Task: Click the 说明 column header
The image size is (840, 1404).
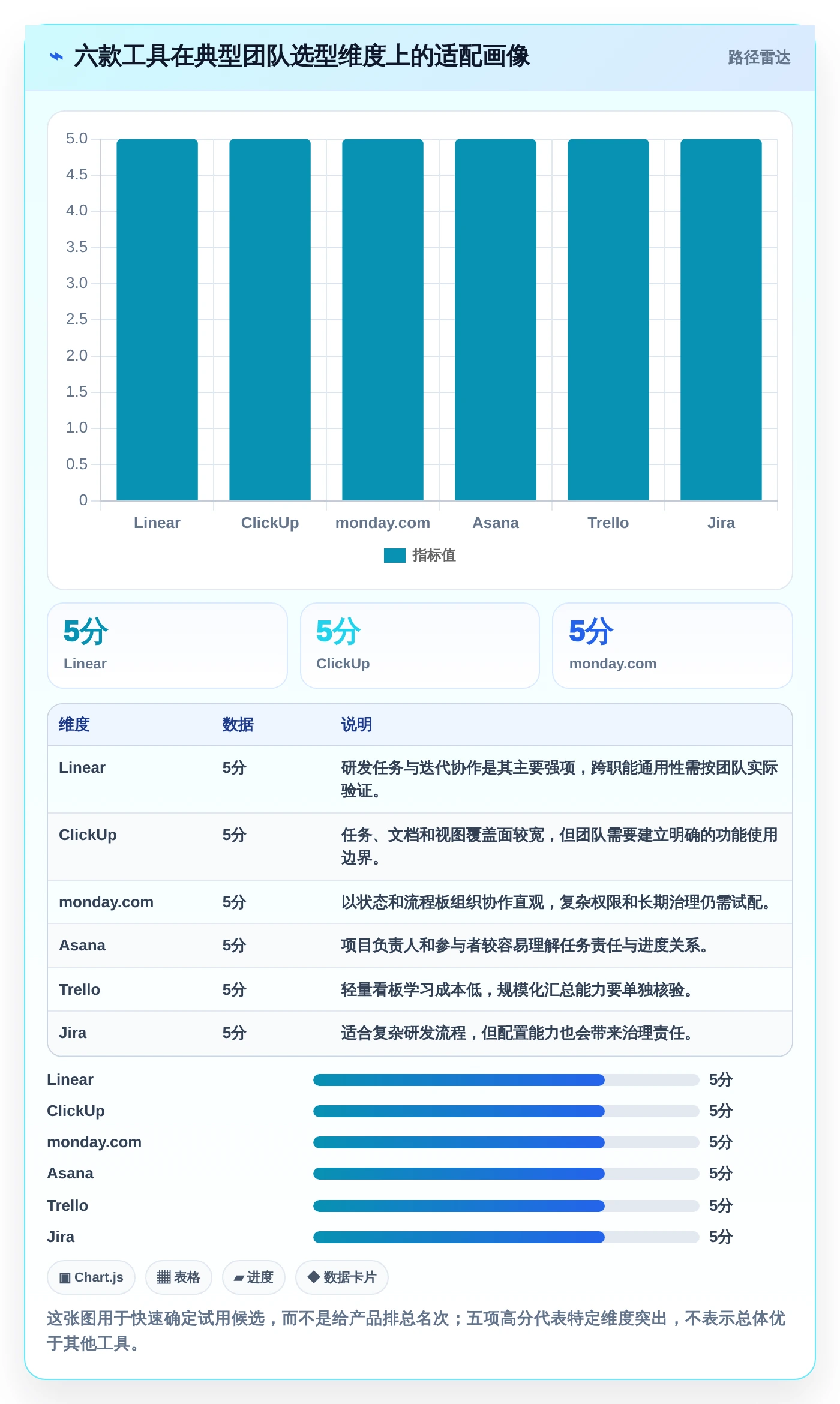Action: click(x=357, y=725)
